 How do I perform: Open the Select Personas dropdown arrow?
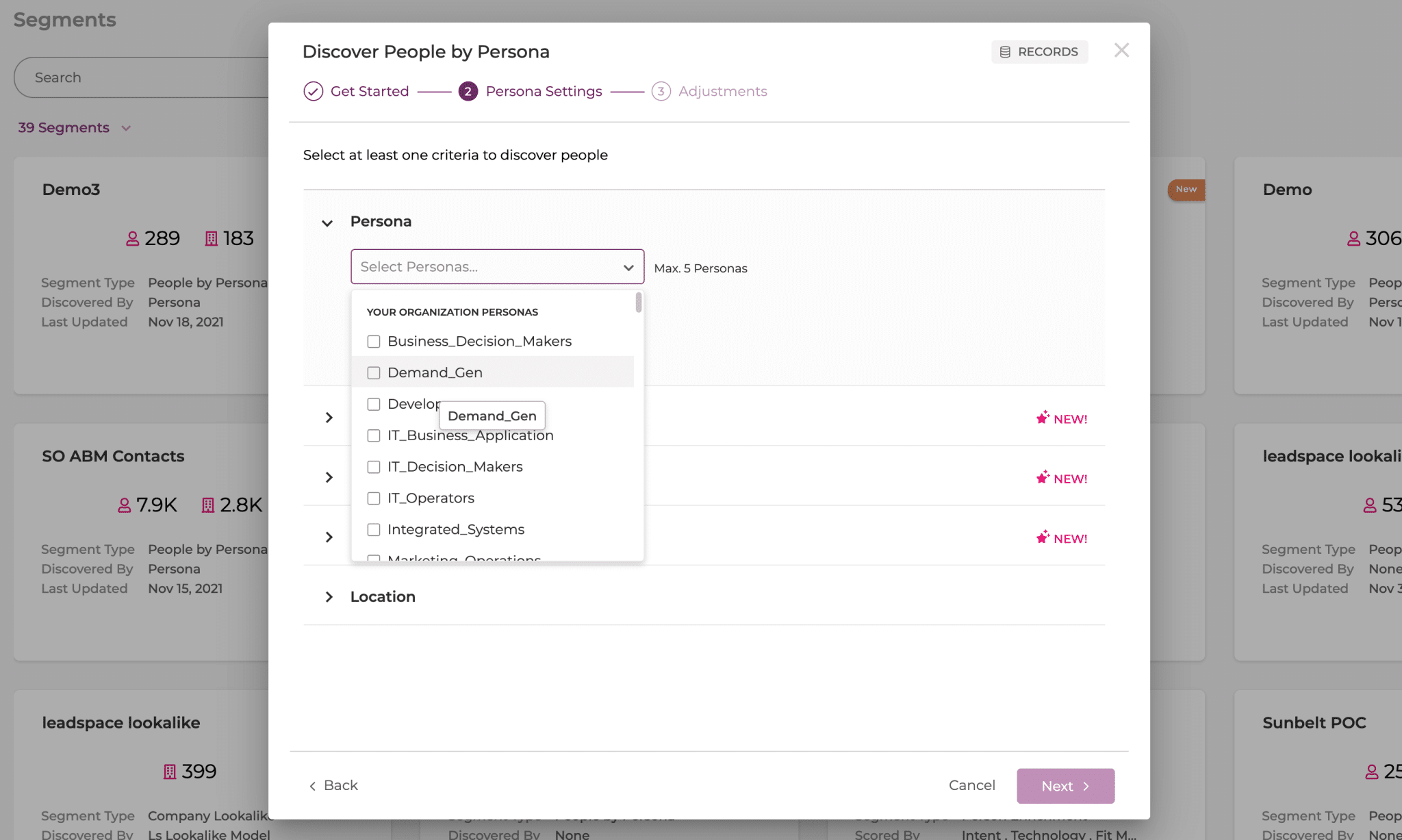(x=628, y=267)
